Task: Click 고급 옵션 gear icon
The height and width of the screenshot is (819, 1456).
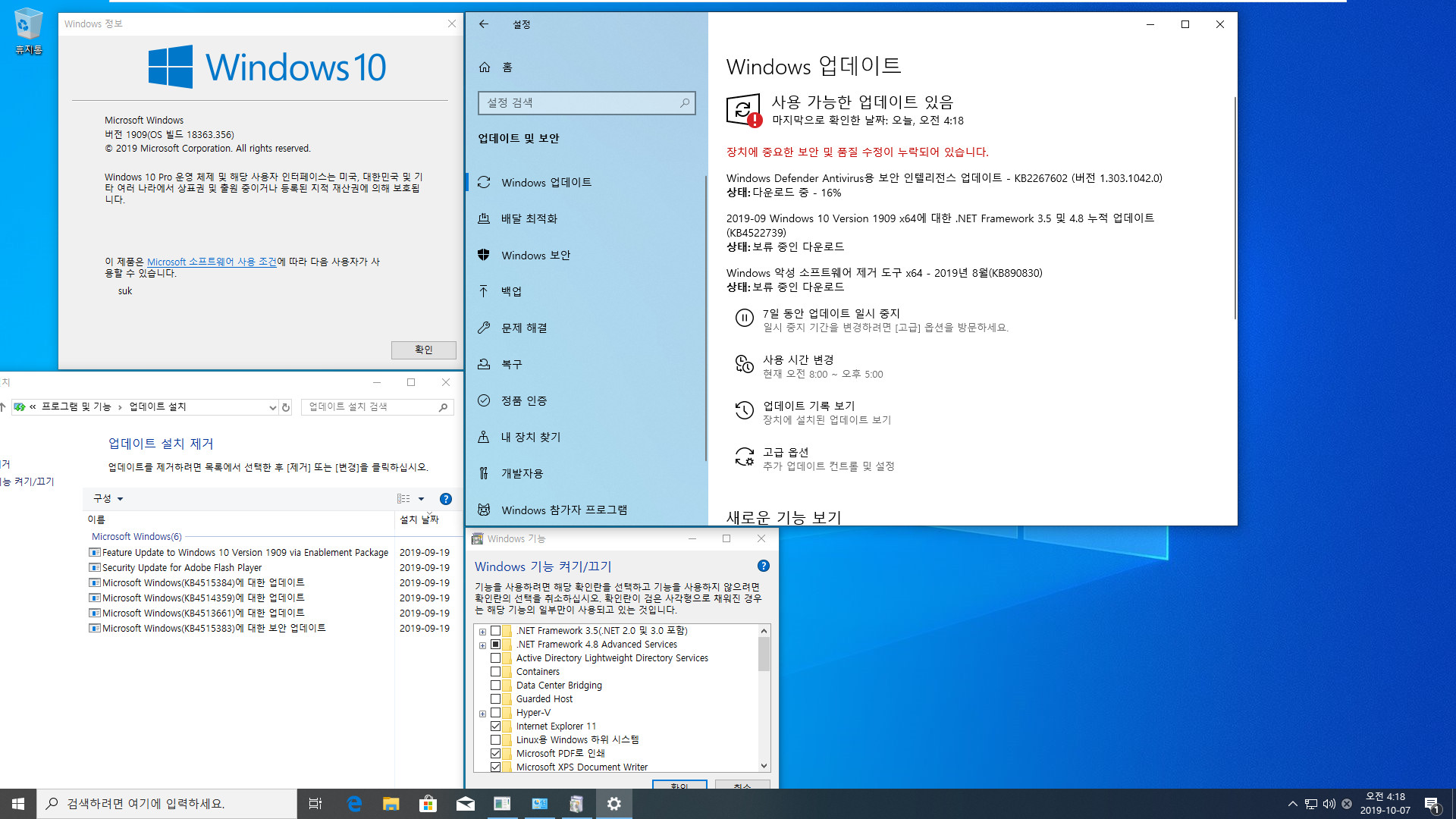Action: coord(744,457)
